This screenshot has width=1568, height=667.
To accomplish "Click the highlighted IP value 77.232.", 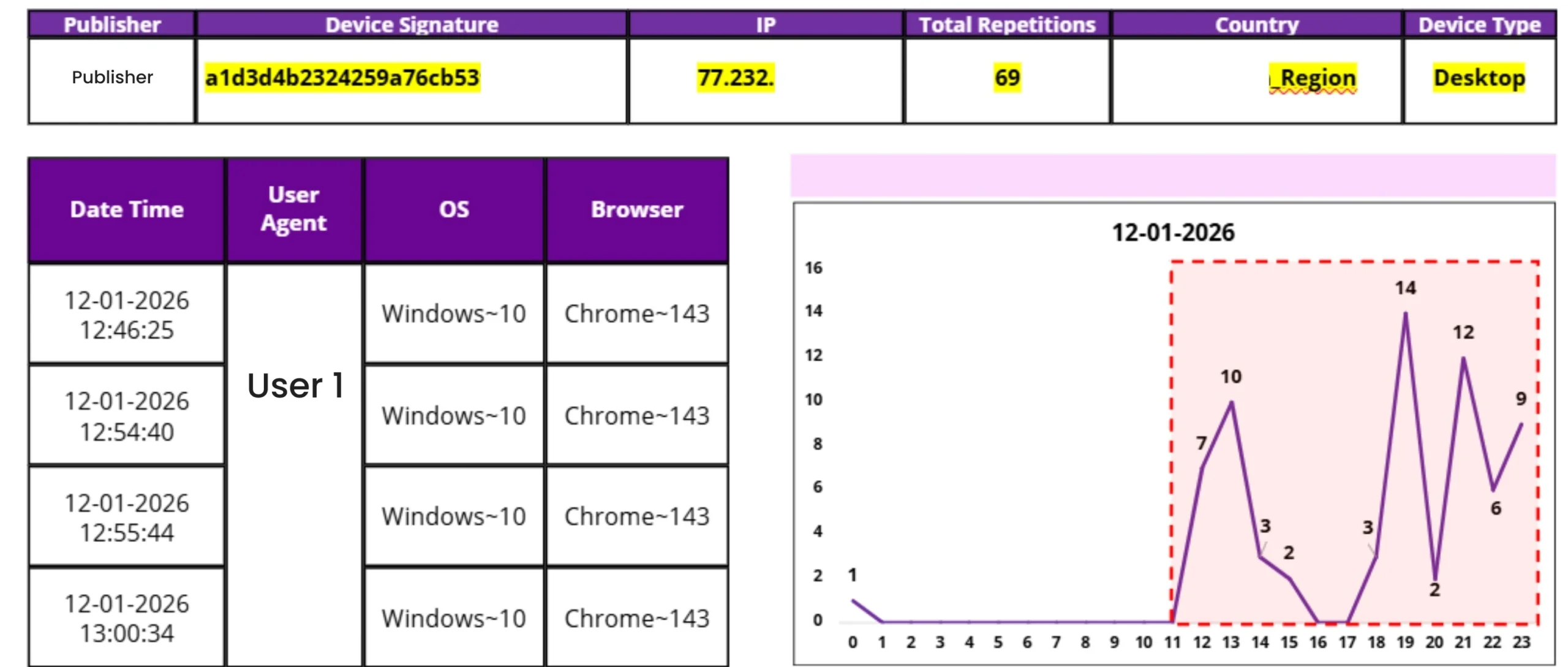I will (737, 77).
